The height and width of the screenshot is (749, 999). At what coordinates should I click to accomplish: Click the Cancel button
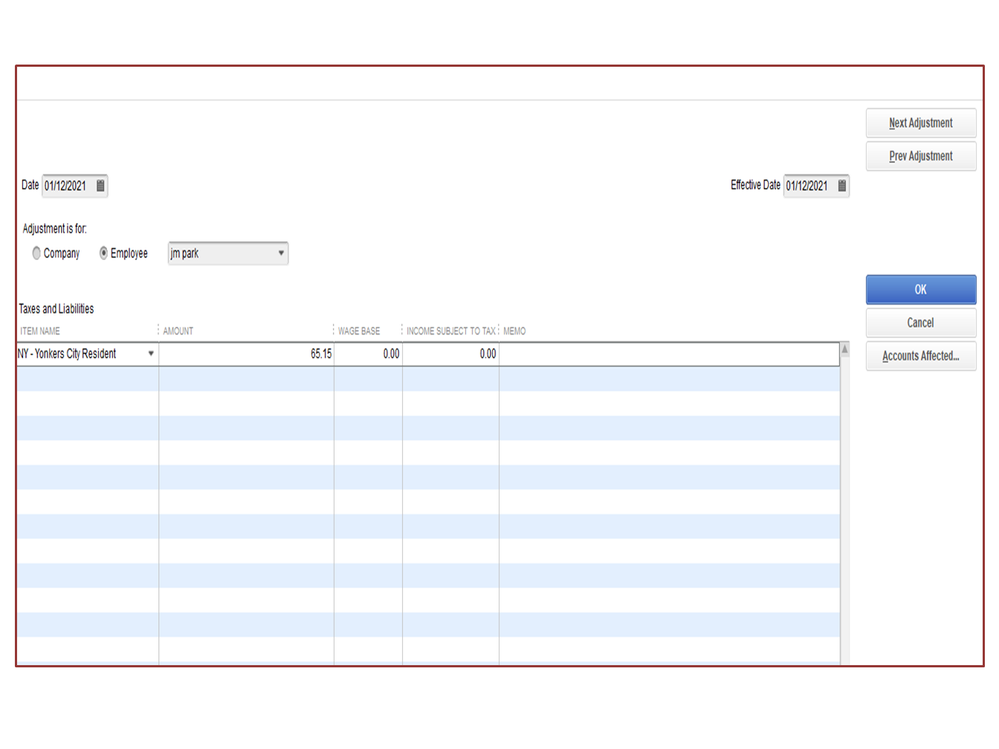921,322
